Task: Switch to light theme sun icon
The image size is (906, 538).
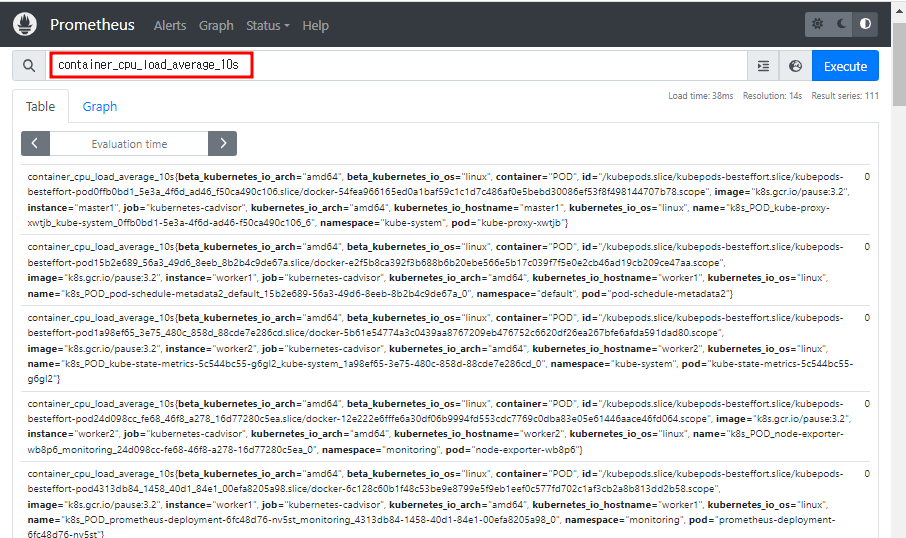Action: (818, 24)
